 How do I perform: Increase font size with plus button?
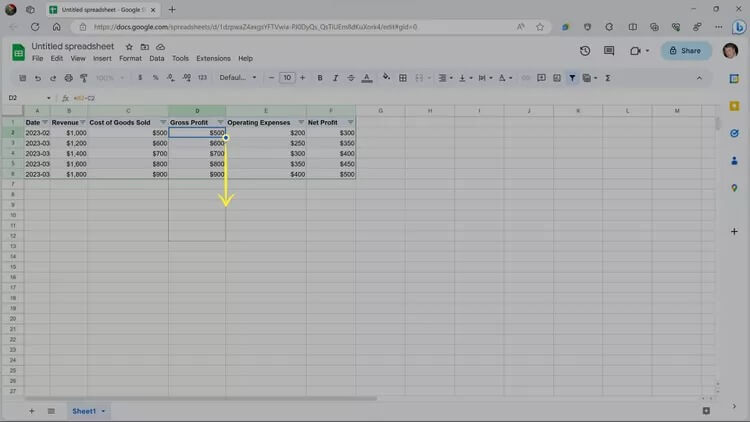tap(303, 78)
